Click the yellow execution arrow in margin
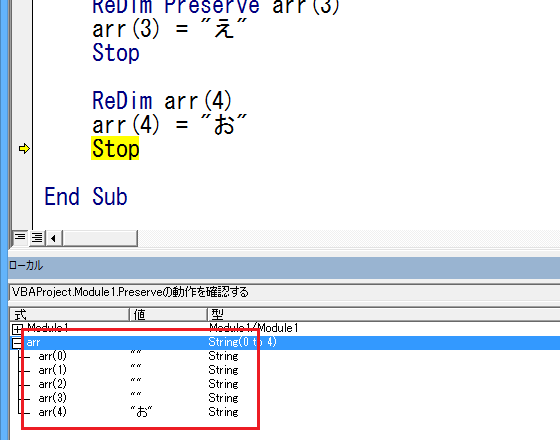This screenshot has width=560, height=440. pos(24,149)
